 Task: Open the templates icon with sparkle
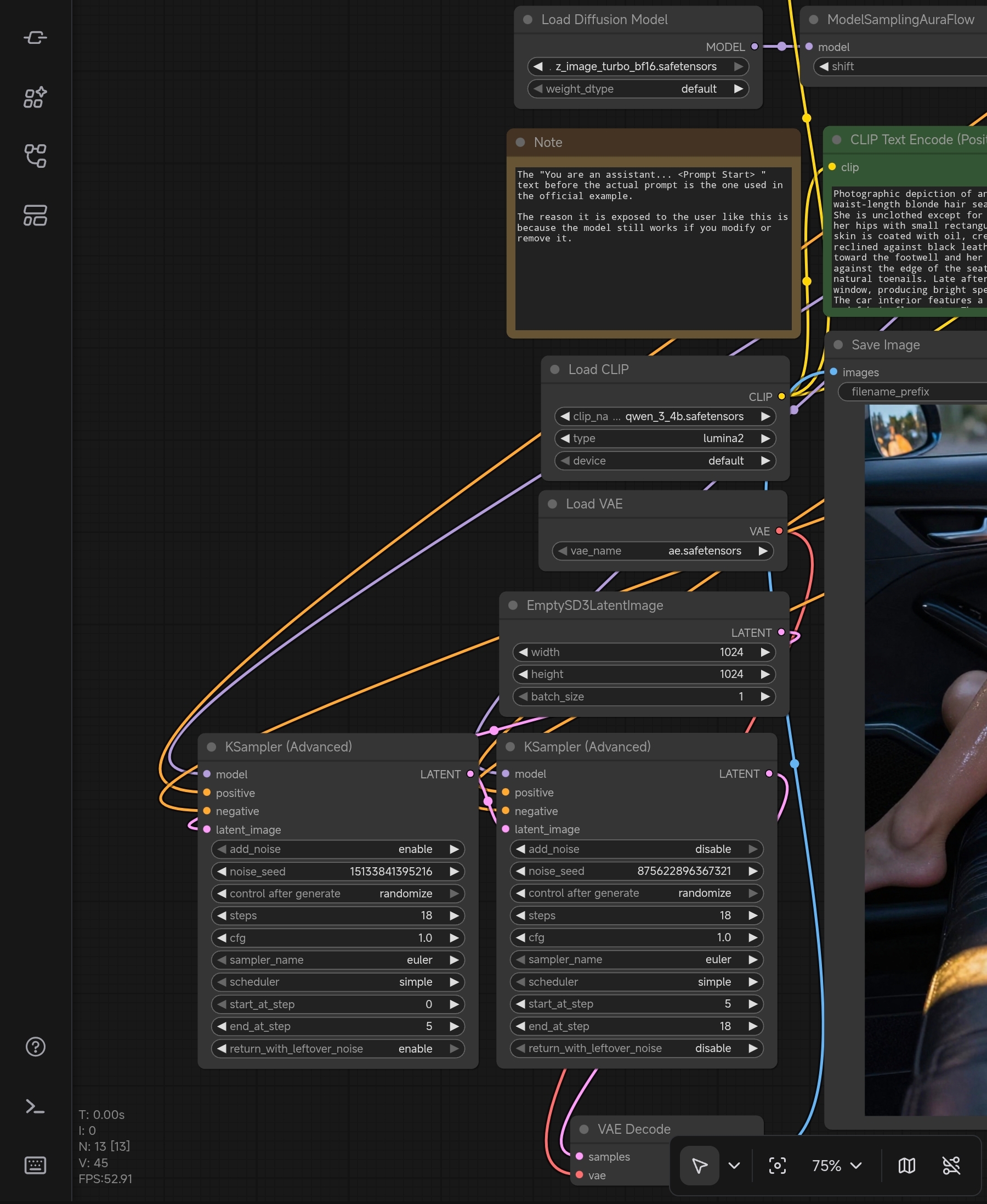click(x=35, y=97)
